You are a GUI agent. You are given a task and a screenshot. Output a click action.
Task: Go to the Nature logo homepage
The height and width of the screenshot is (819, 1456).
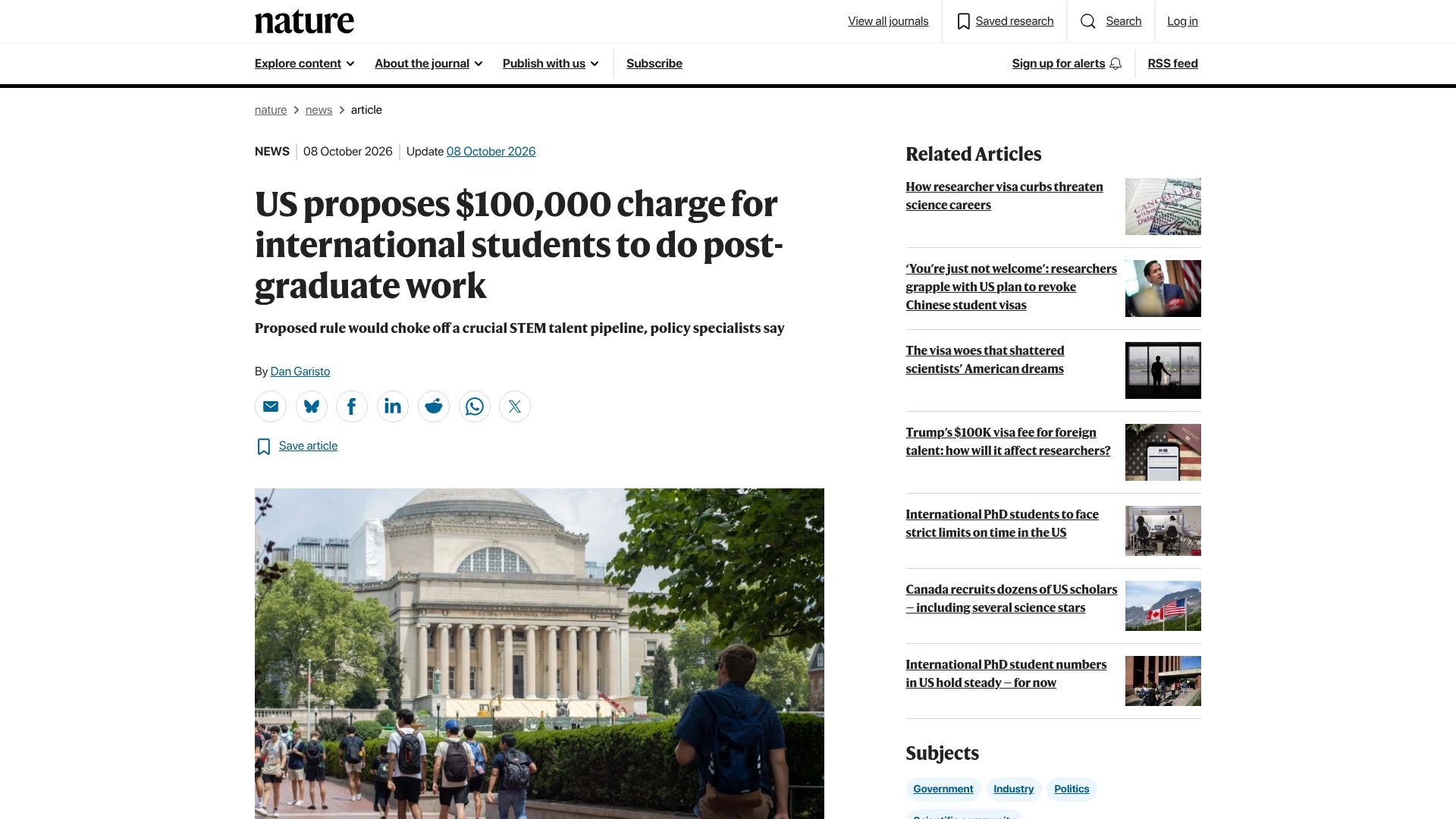(304, 22)
